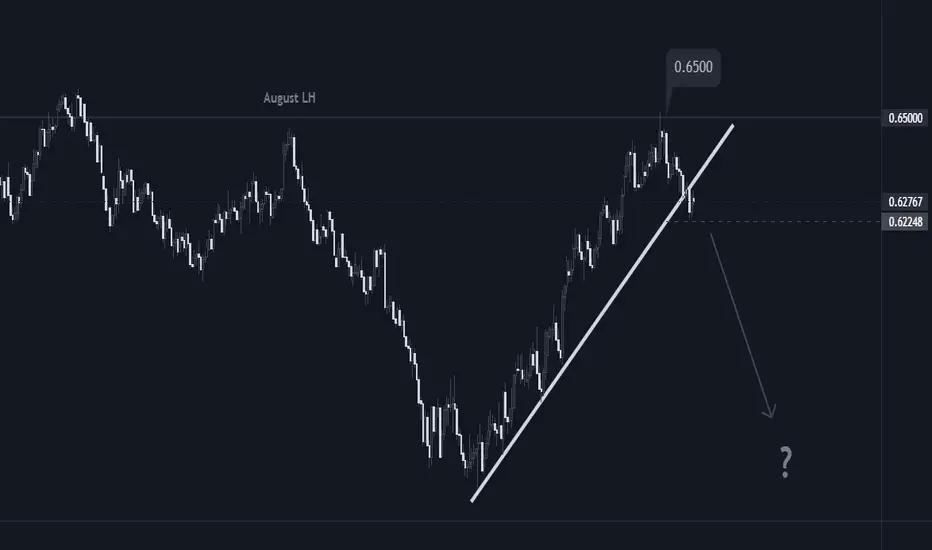Select the 0.6500 callout bubble
The width and height of the screenshot is (932, 550).
[693, 67]
